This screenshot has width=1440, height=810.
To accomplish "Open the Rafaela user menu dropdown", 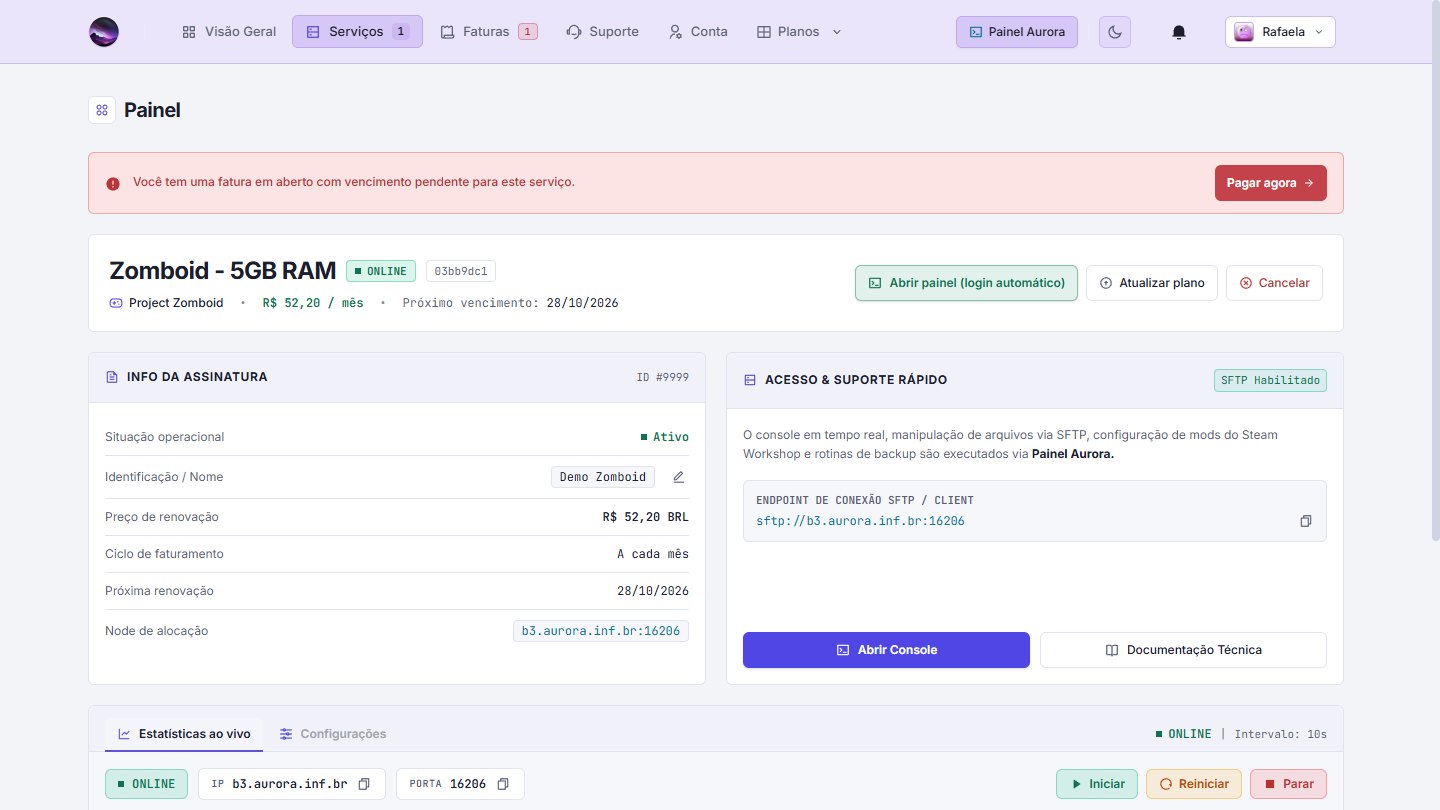I will 1280,32.
